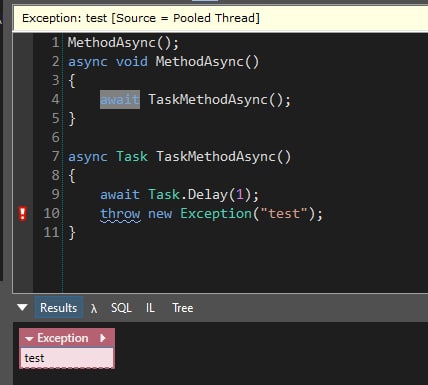Screen dimensions: 428x385
Task: Click the Exception header in the results
Action: click(63, 338)
